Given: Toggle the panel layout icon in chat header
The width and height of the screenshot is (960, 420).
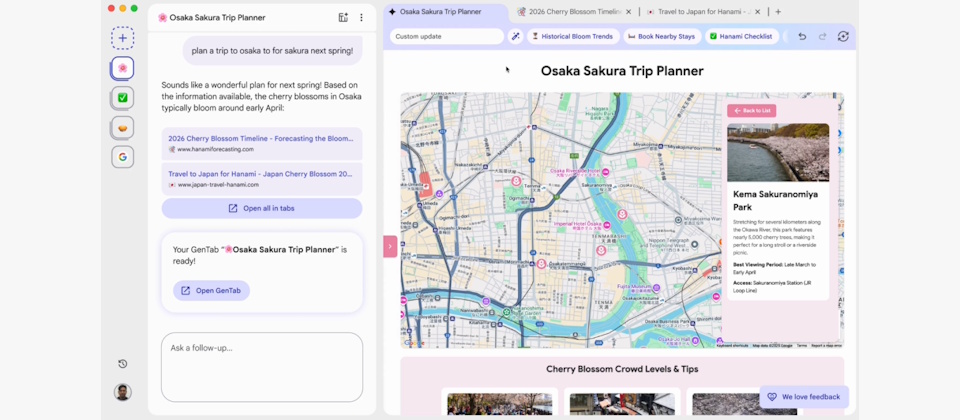Looking at the screenshot, I should tap(343, 17).
